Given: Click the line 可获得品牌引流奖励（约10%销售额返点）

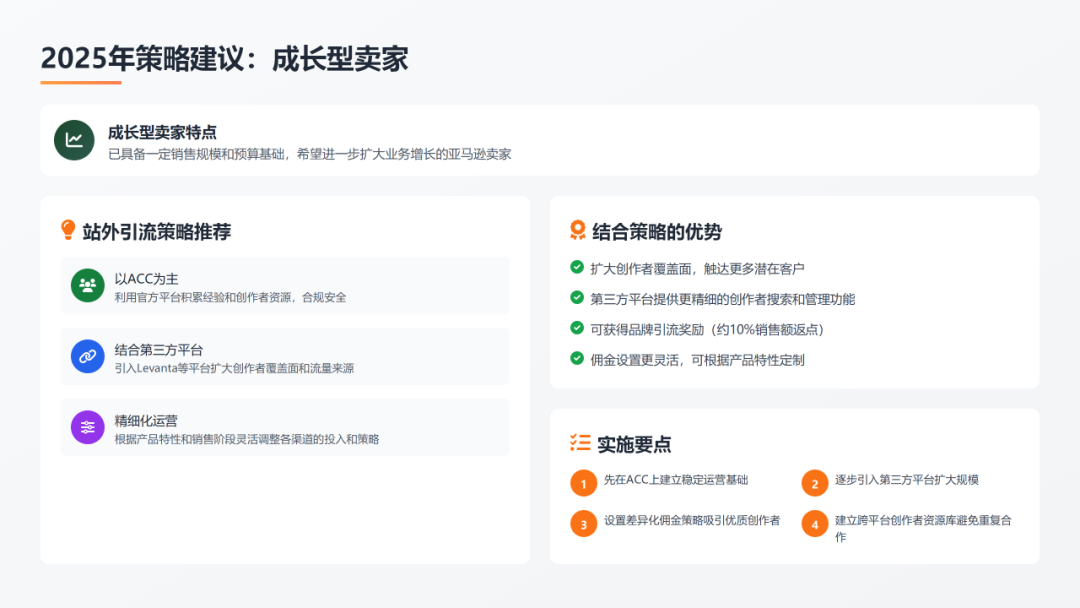Looking at the screenshot, I should point(707,329).
